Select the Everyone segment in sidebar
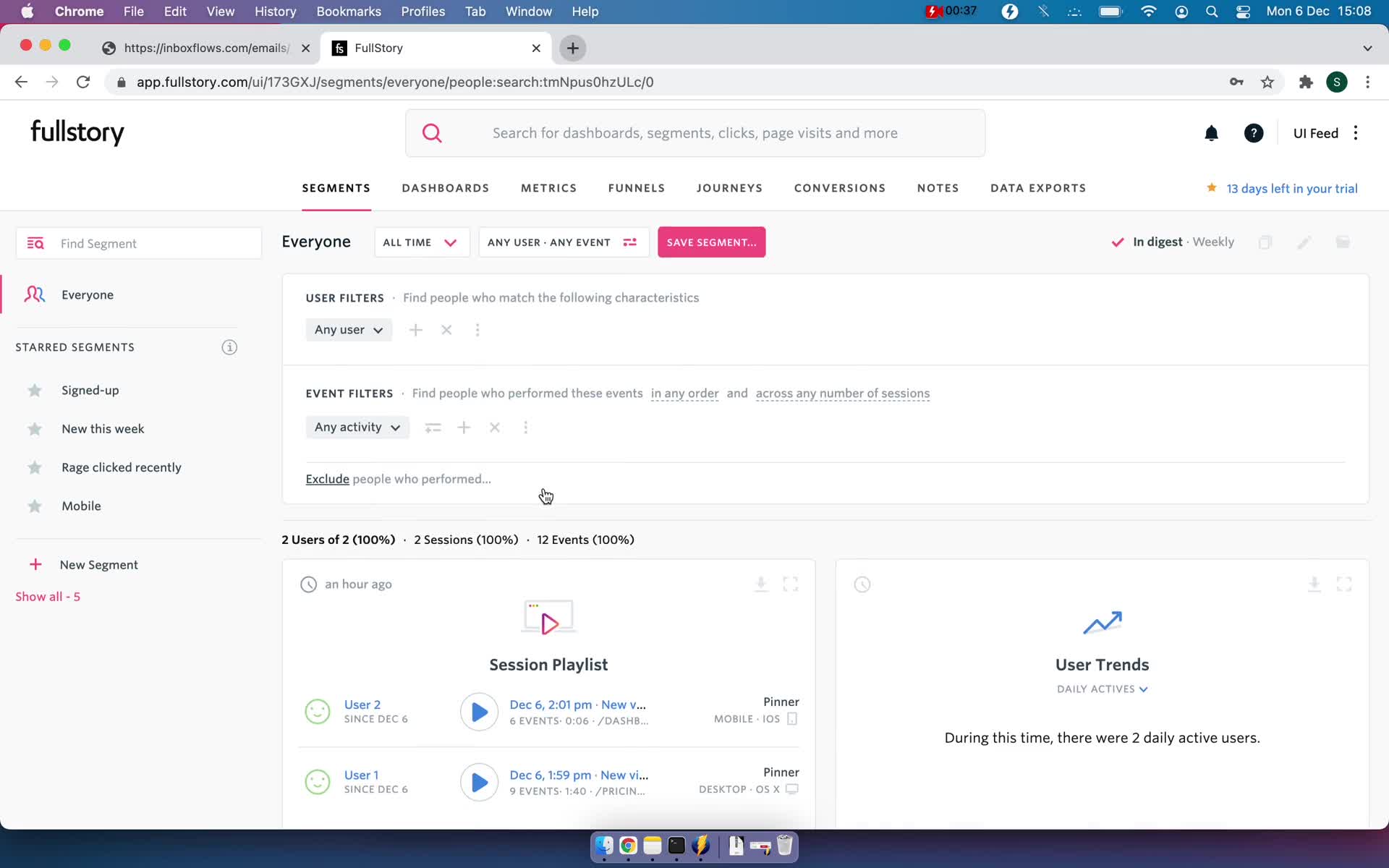Image resolution: width=1389 pixels, height=868 pixels. click(x=88, y=294)
